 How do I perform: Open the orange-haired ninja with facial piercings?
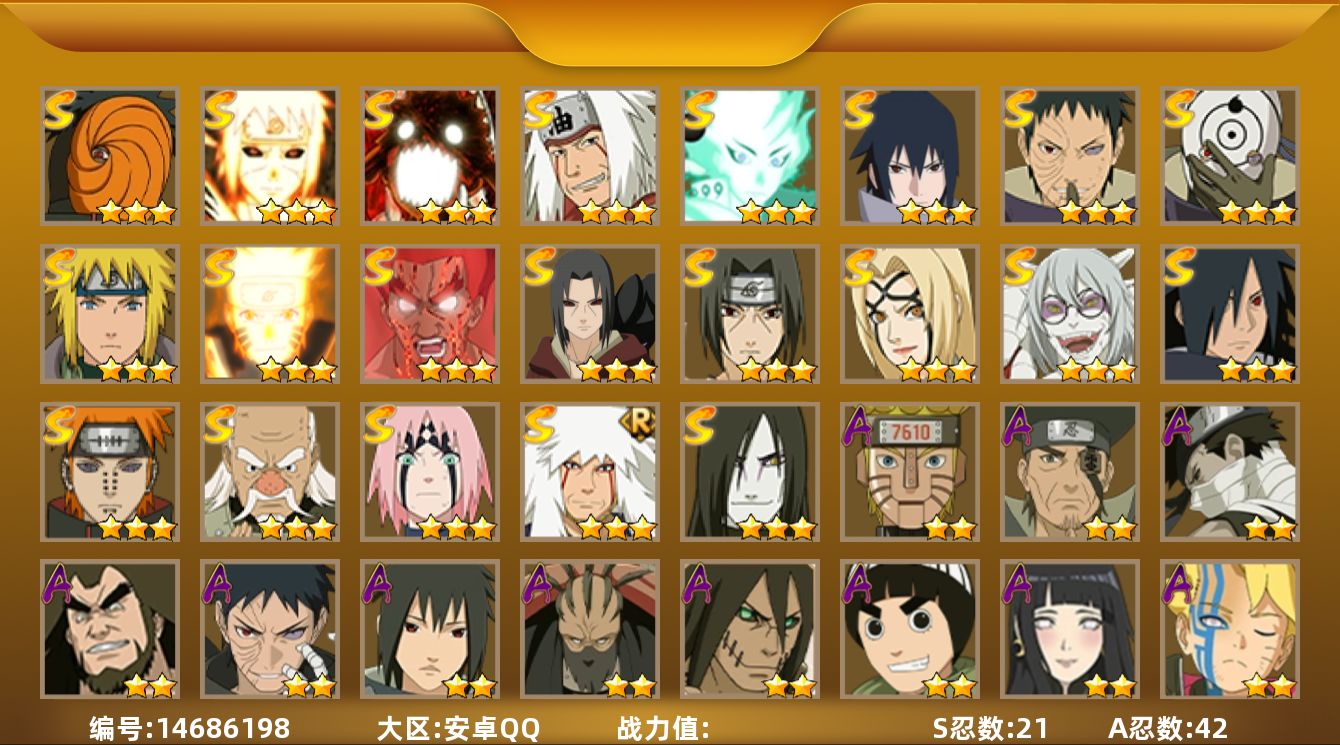click(x=110, y=472)
